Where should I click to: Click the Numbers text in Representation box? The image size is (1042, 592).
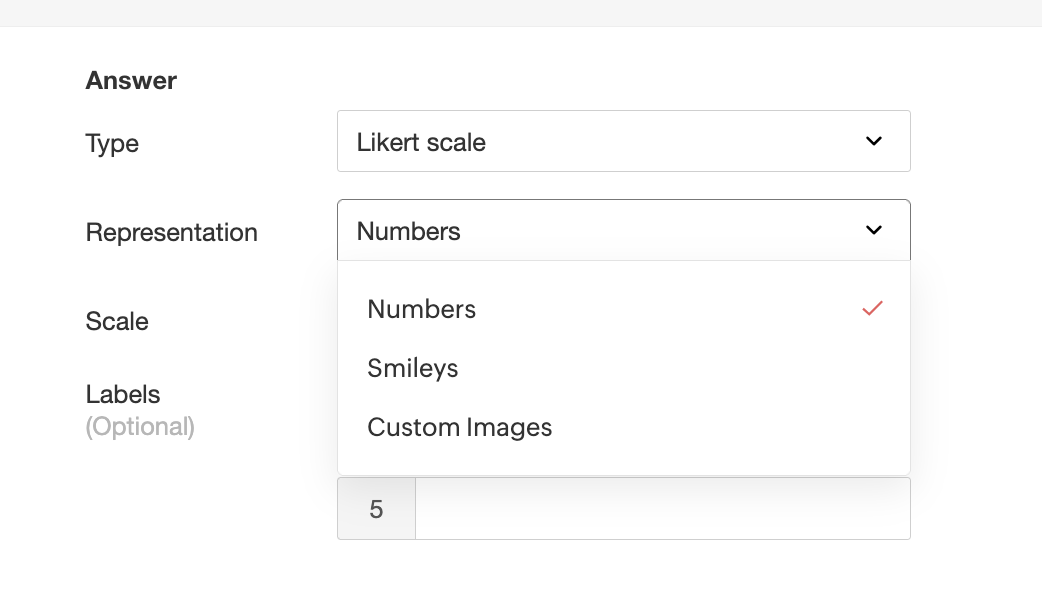(408, 231)
